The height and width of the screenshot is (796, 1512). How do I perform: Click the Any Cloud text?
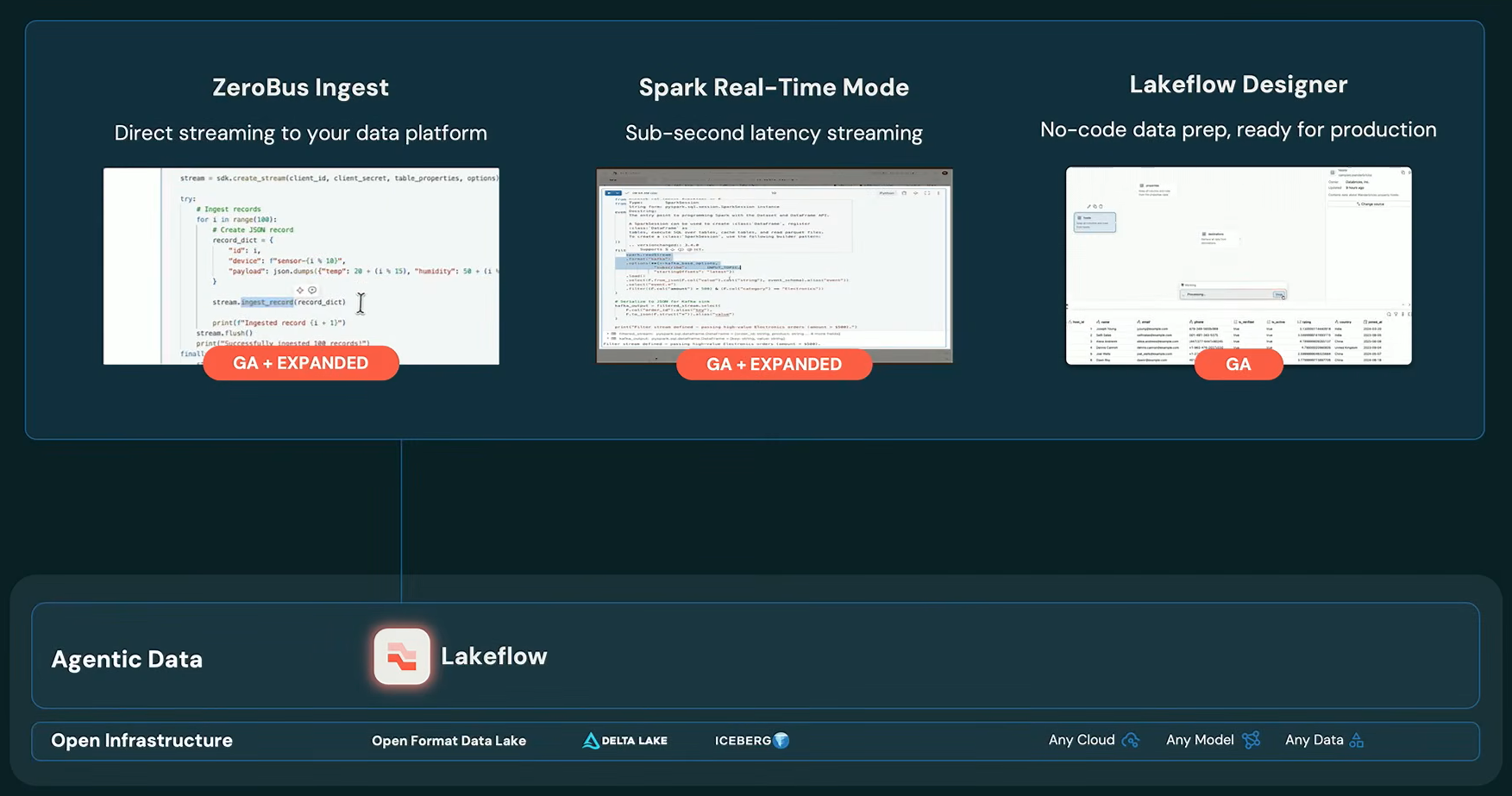point(1082,740)
